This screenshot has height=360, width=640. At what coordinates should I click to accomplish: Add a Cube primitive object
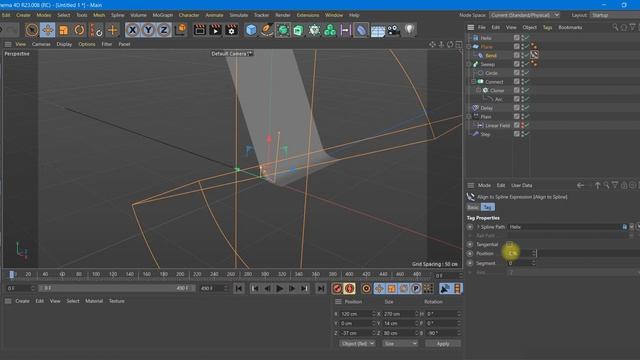click(251, 30)
